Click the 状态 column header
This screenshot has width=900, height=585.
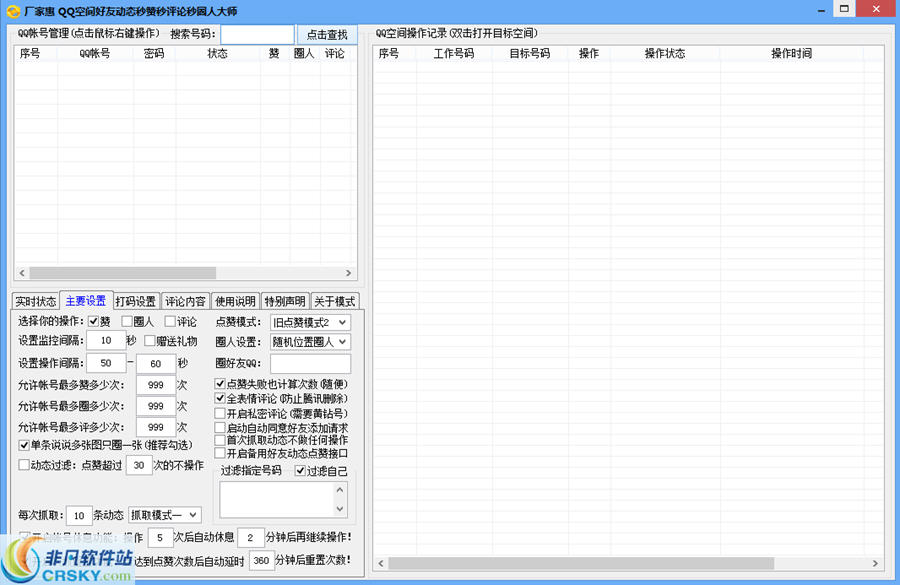tap(218, 53)
